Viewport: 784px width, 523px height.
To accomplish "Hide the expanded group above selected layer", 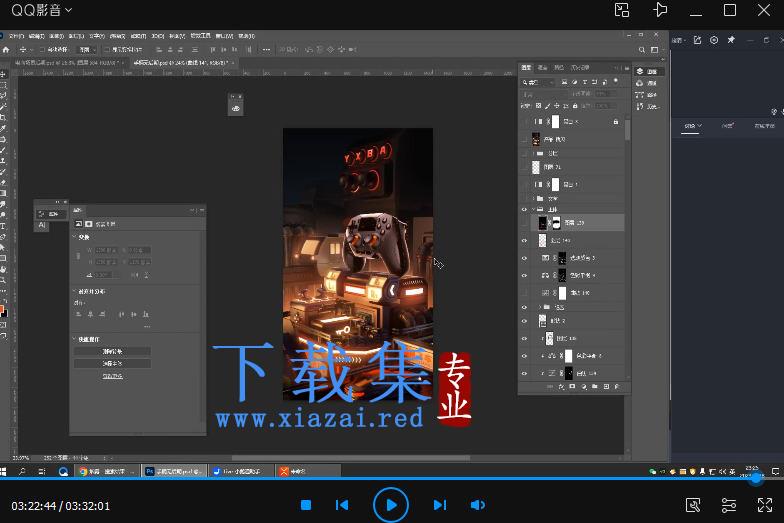I will click(x=524, y=210).
